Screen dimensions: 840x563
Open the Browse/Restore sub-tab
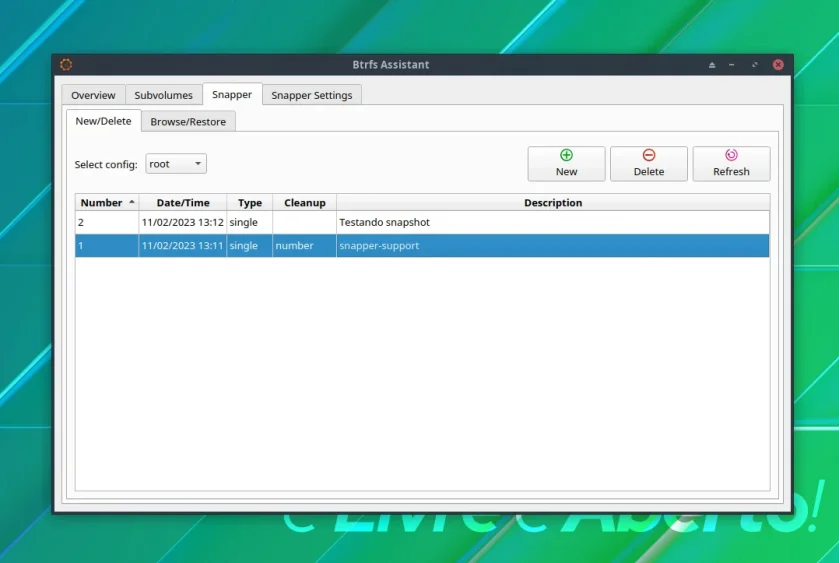[188, 122]
